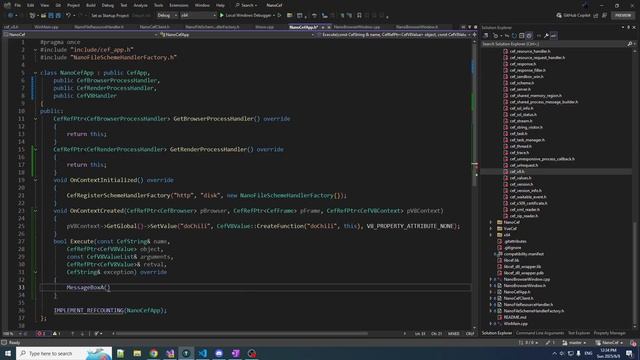
Task: Open the notification center in the taskbar
Action: click(x=629, y=353)
